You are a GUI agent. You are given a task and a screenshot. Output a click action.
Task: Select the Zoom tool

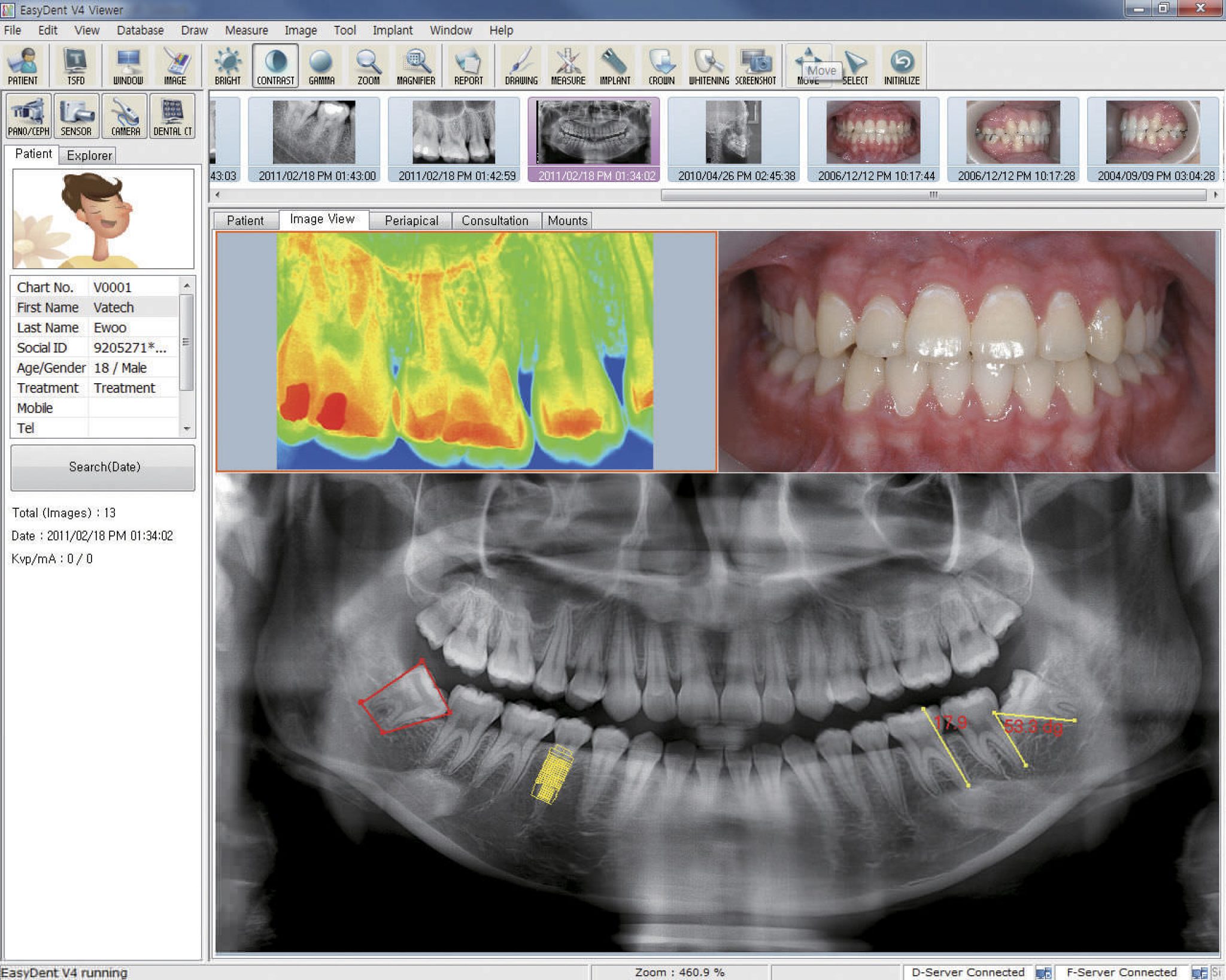coord(368,65)
